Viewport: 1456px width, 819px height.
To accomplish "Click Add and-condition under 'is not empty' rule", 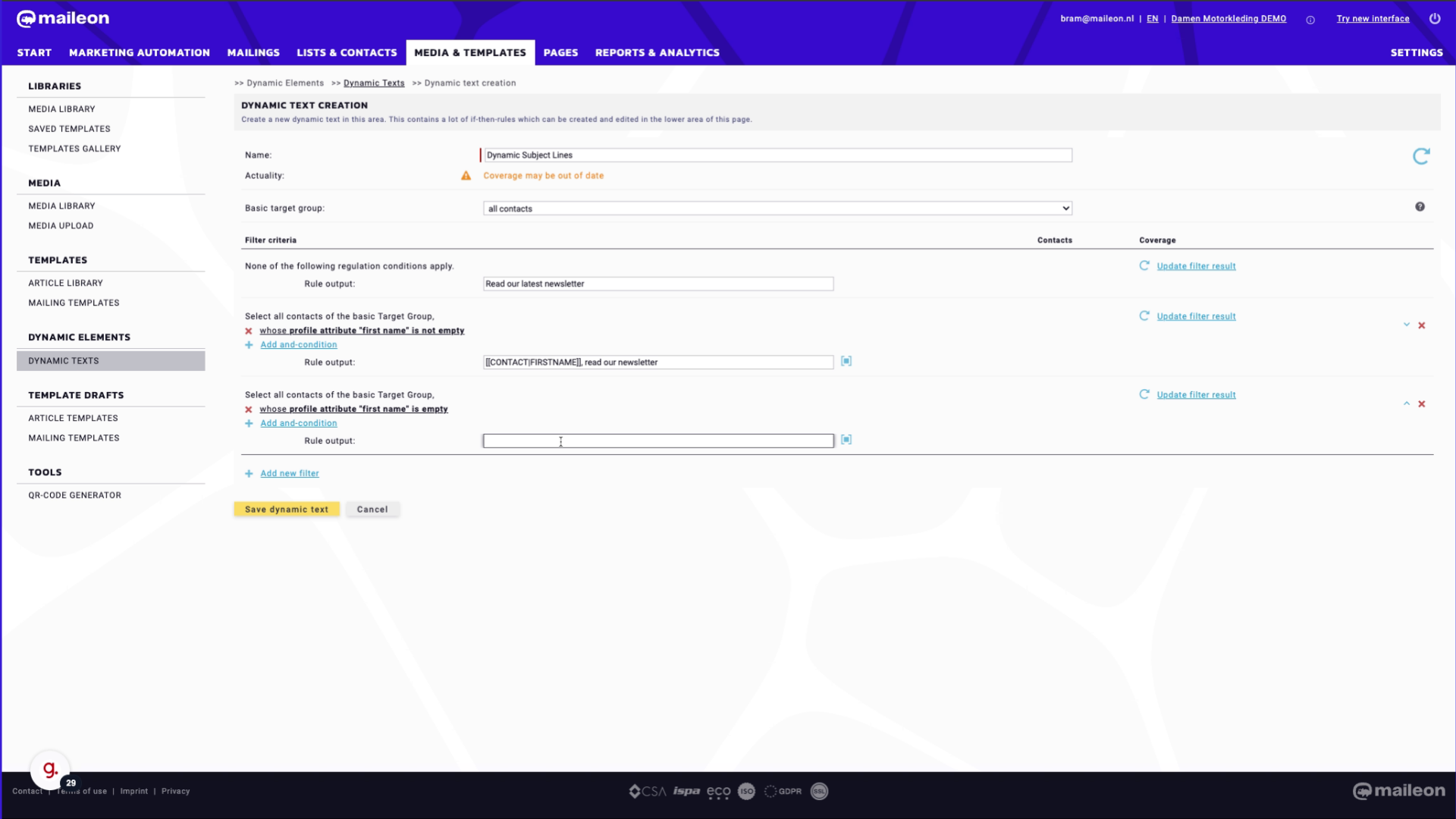I will [x=299, y=345].
